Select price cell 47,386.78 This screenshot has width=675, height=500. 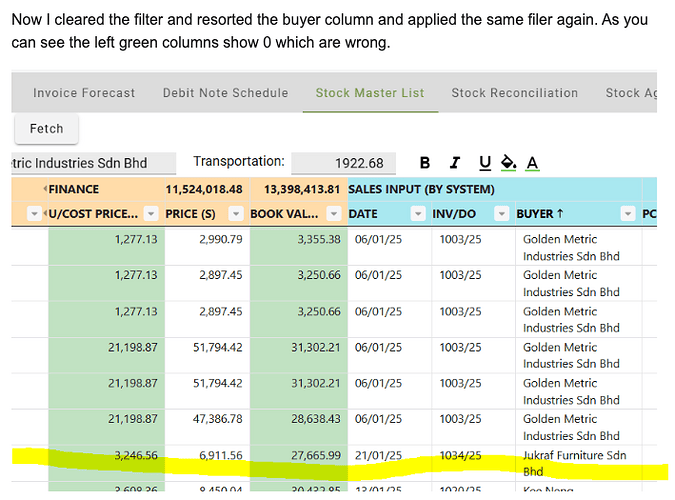coord(207,427)
